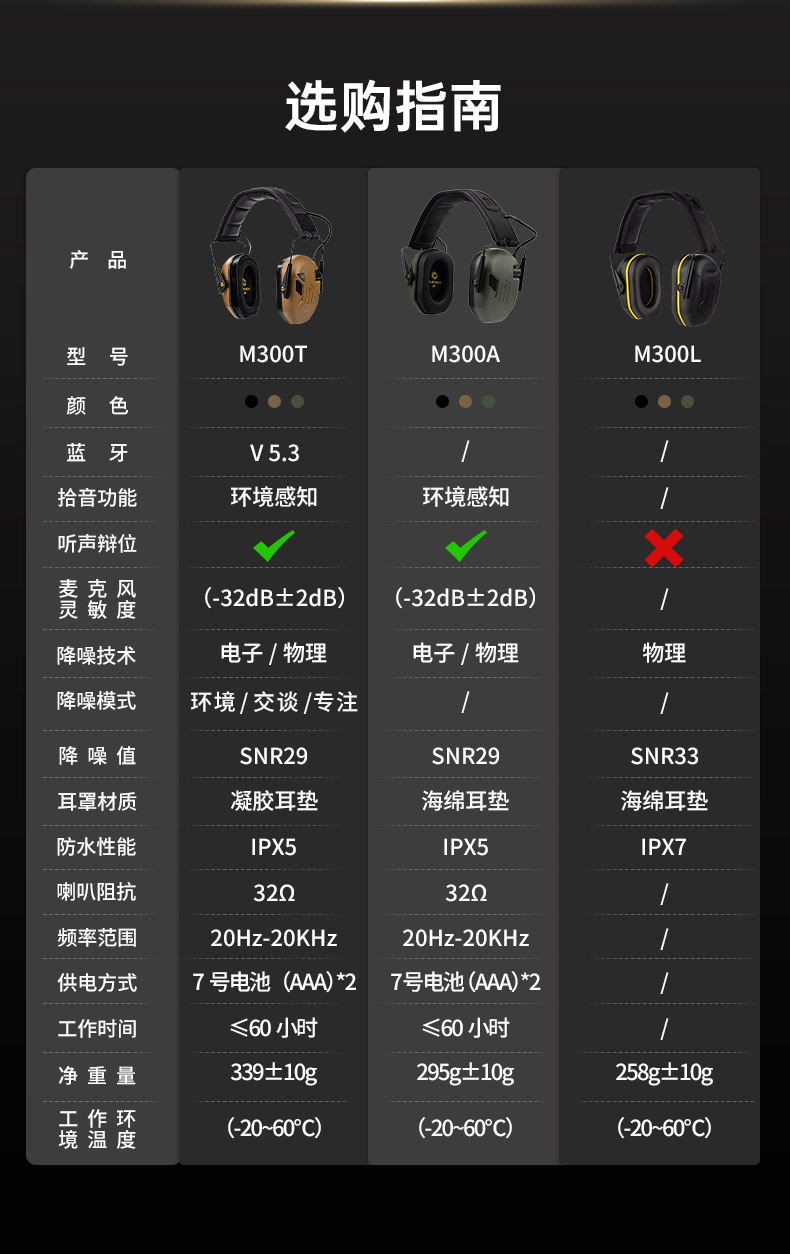This screenshot has height=1254, width=790.
Task: Click the 凝胶耳垫 ear cushion cell
Action: [274, 801]
